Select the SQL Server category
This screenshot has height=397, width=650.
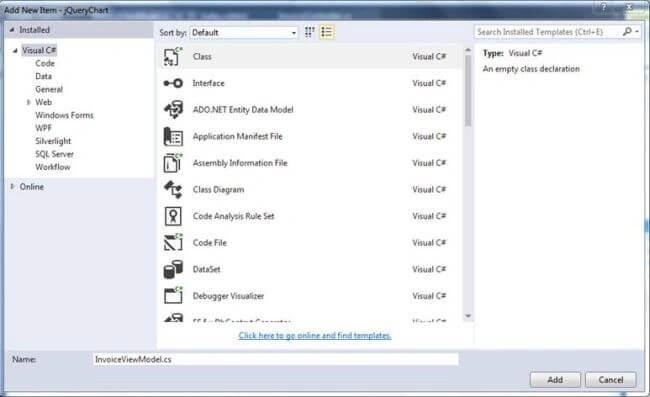[x=54, y=154]
